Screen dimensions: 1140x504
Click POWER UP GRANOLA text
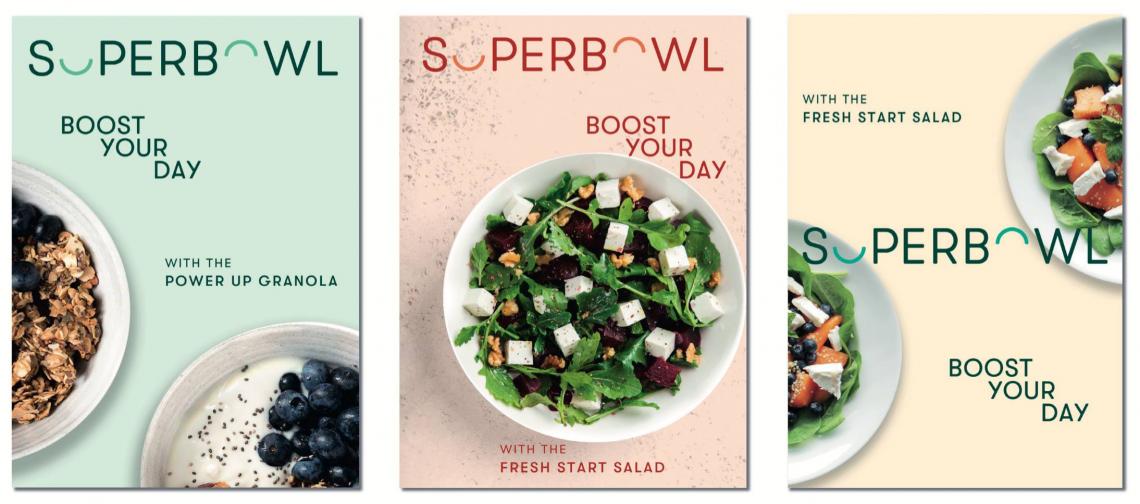pyautogui.click(x=252, y=281)
